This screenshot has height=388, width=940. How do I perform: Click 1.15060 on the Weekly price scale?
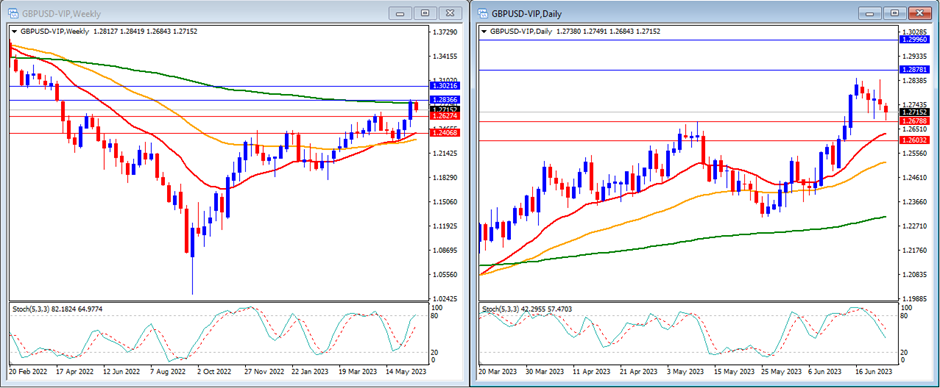(445, 202)
